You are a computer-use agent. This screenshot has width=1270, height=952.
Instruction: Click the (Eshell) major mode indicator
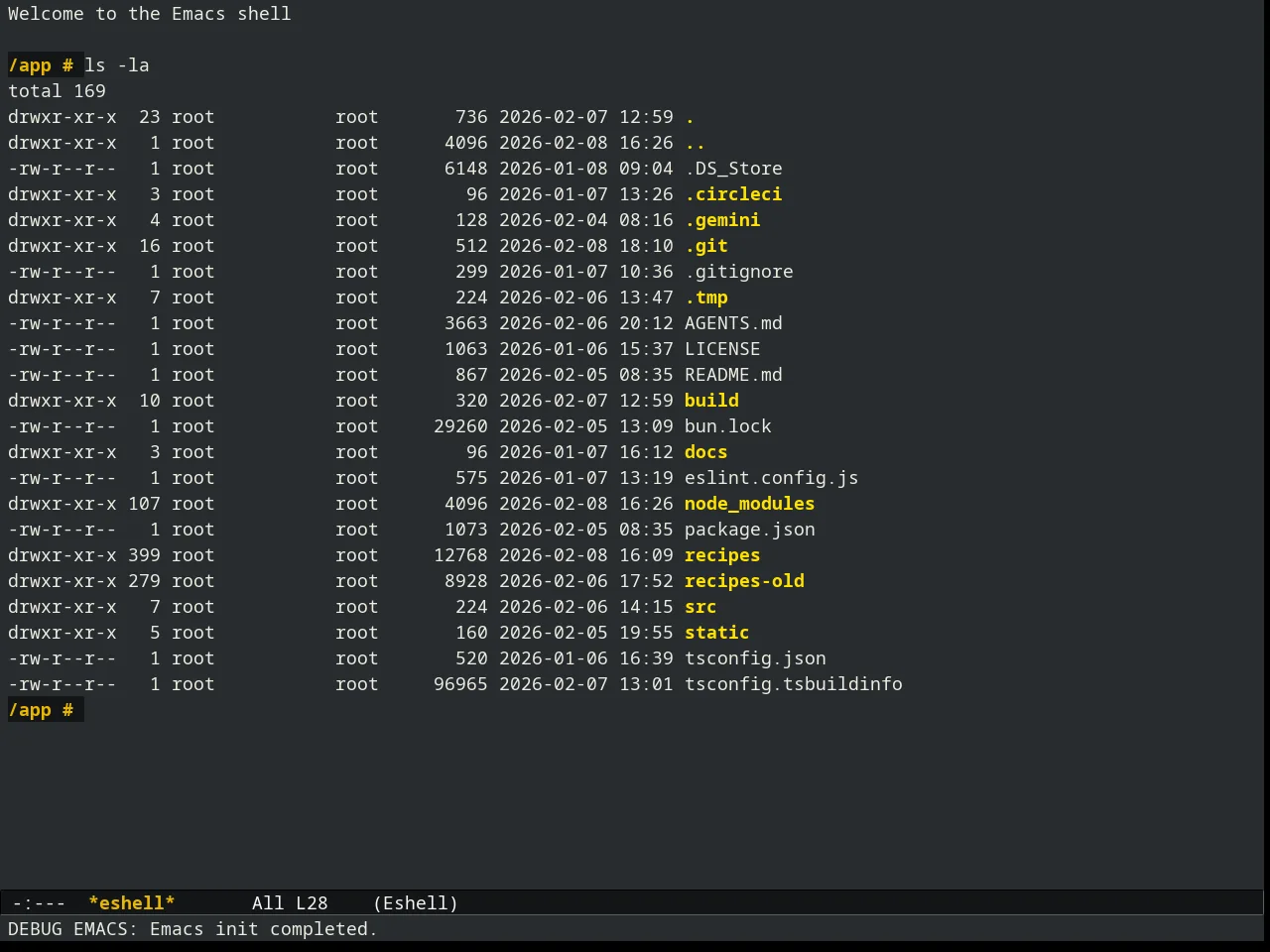coord(416,903)
